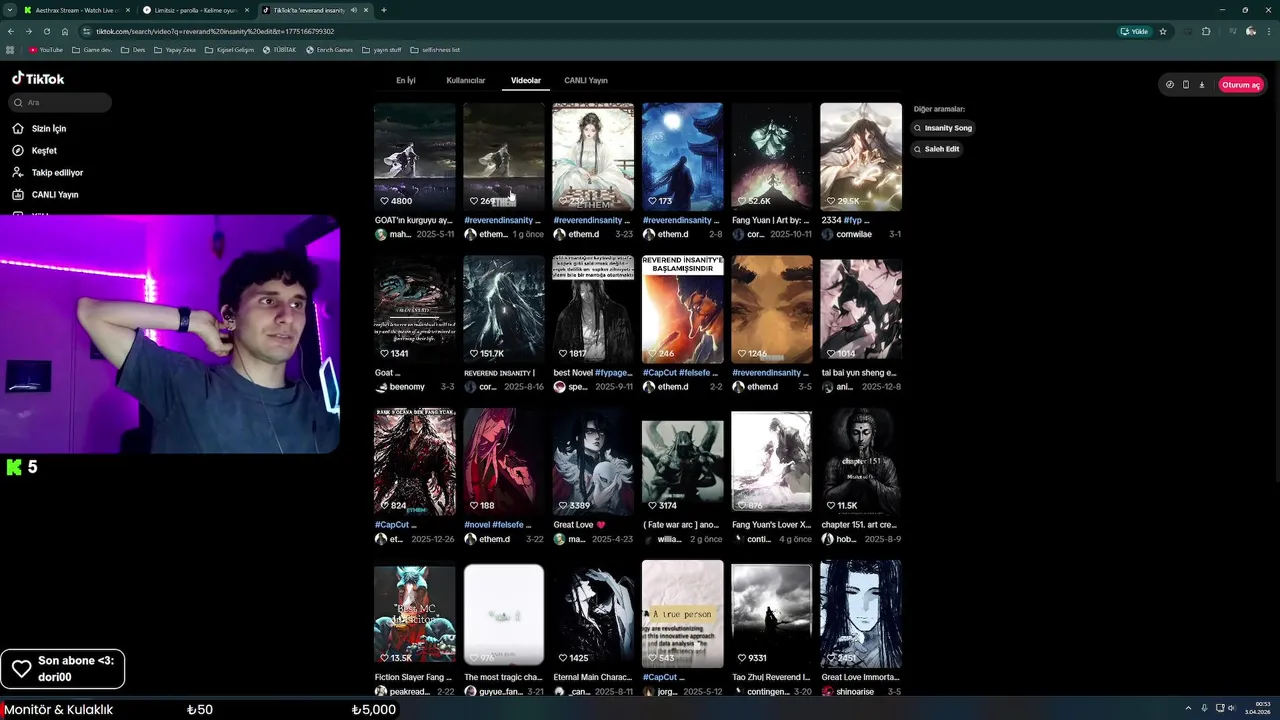
Task: Open the CANLI Yayın TV icon
Action: (x=18, y=195)
